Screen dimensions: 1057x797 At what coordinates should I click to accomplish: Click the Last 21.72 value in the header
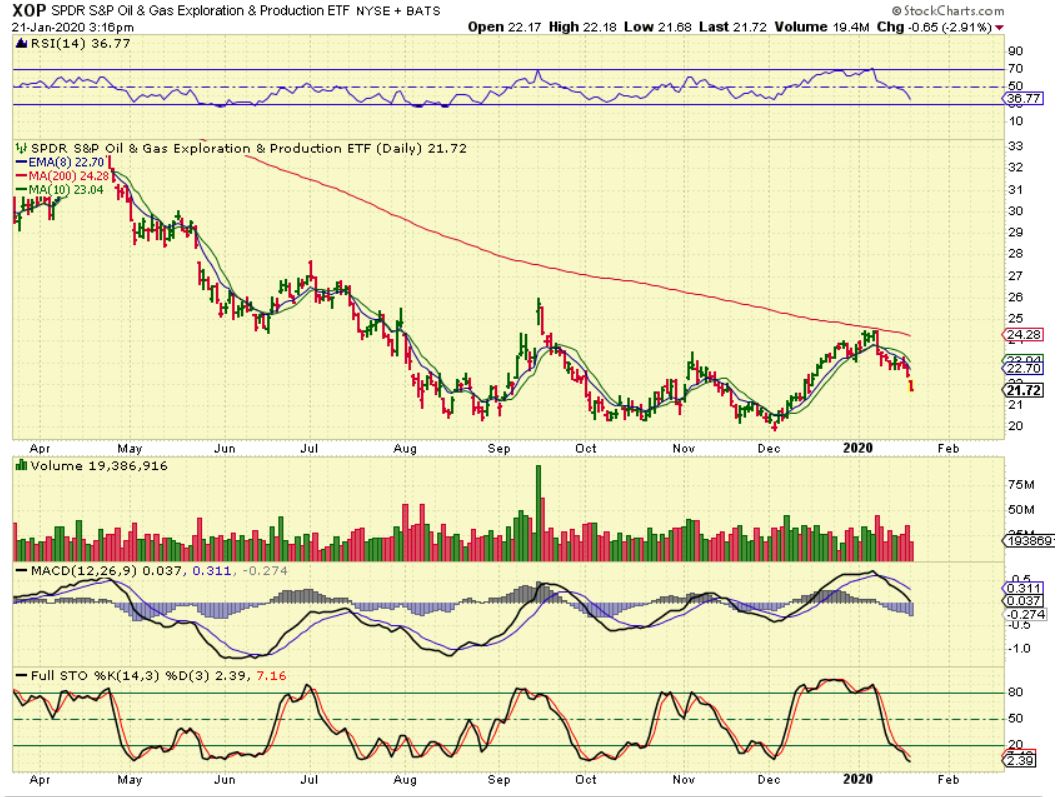(x=733, y=27)
